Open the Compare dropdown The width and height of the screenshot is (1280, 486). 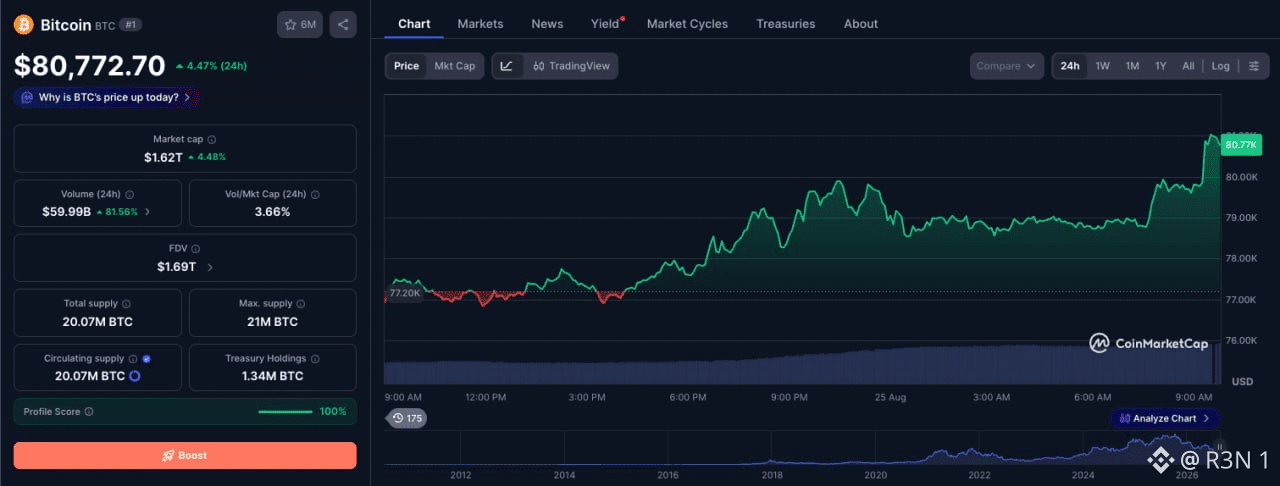(x=1006, y=66)
